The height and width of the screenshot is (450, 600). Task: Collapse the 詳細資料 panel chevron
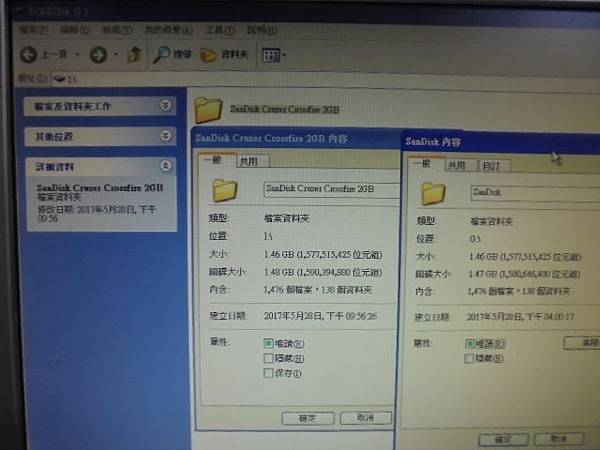pos(165,166)
